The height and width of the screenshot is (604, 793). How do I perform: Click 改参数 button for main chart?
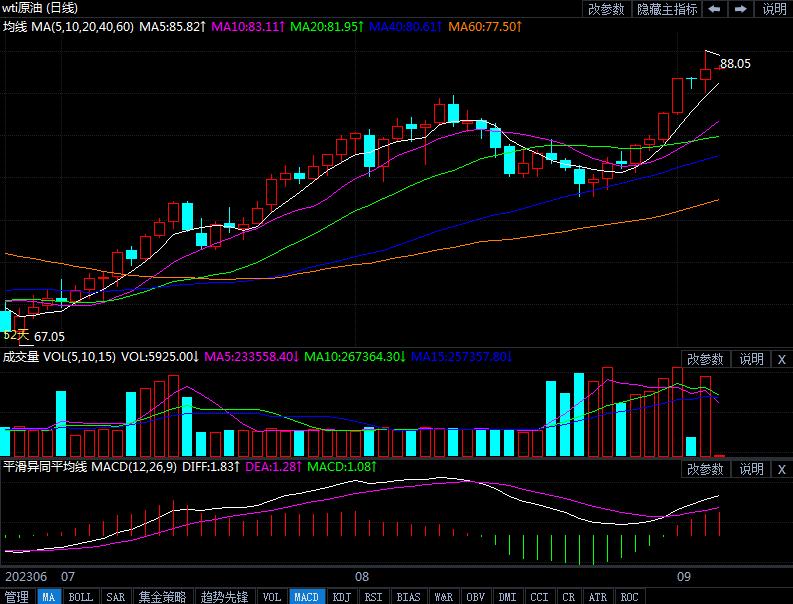[x=606, y=9]
